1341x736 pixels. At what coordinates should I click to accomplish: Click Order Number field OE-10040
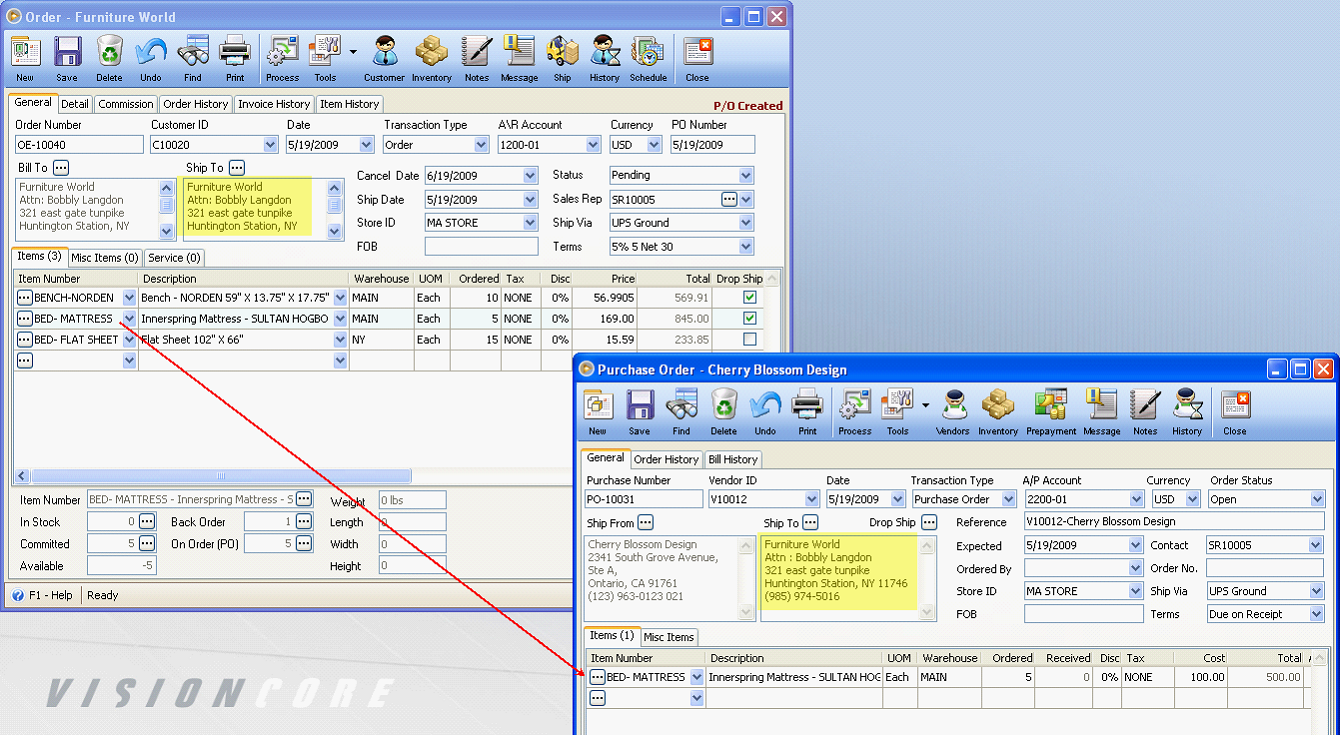point(80,145)
